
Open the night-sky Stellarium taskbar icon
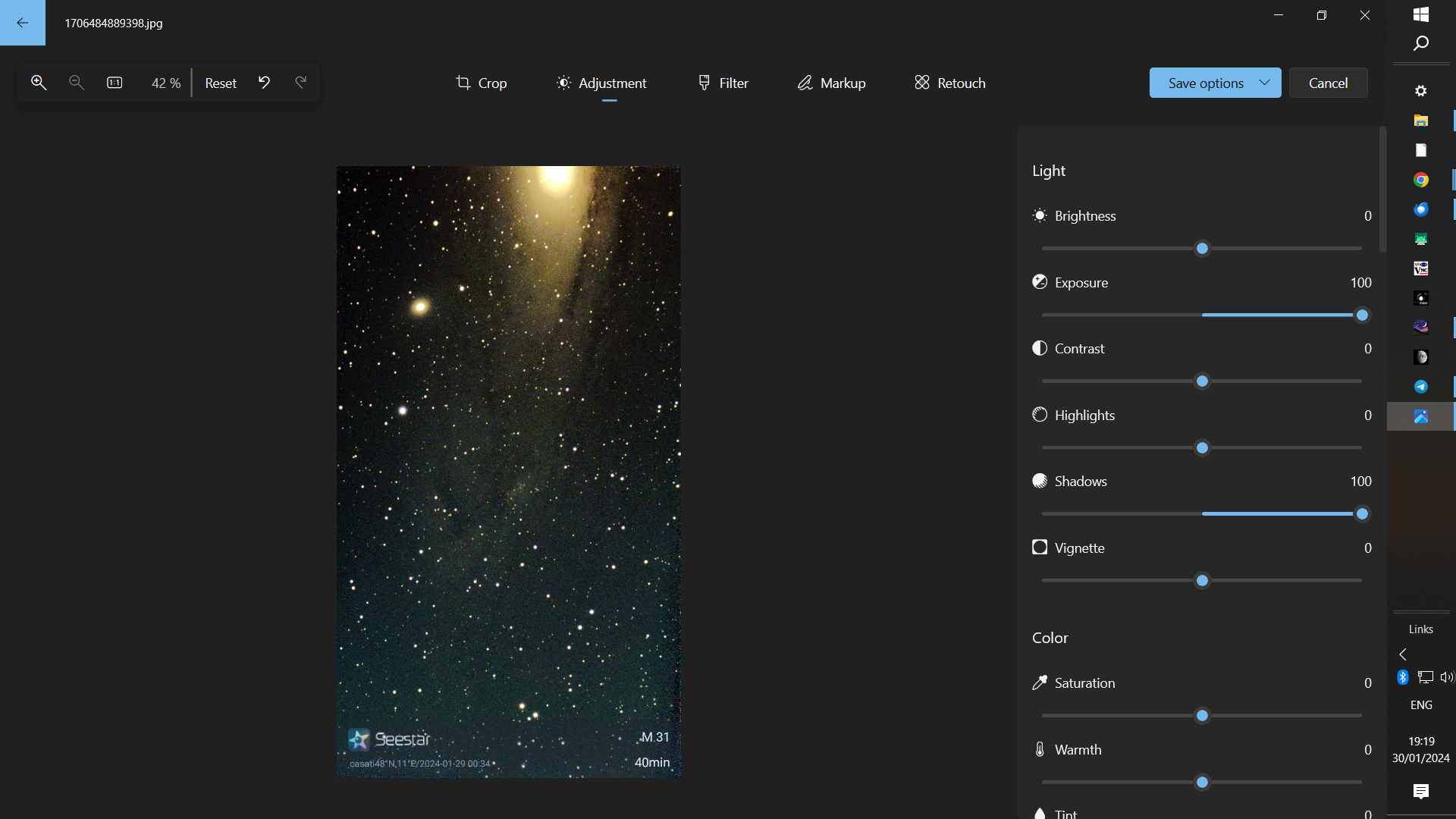click(x=1421, y=327)
